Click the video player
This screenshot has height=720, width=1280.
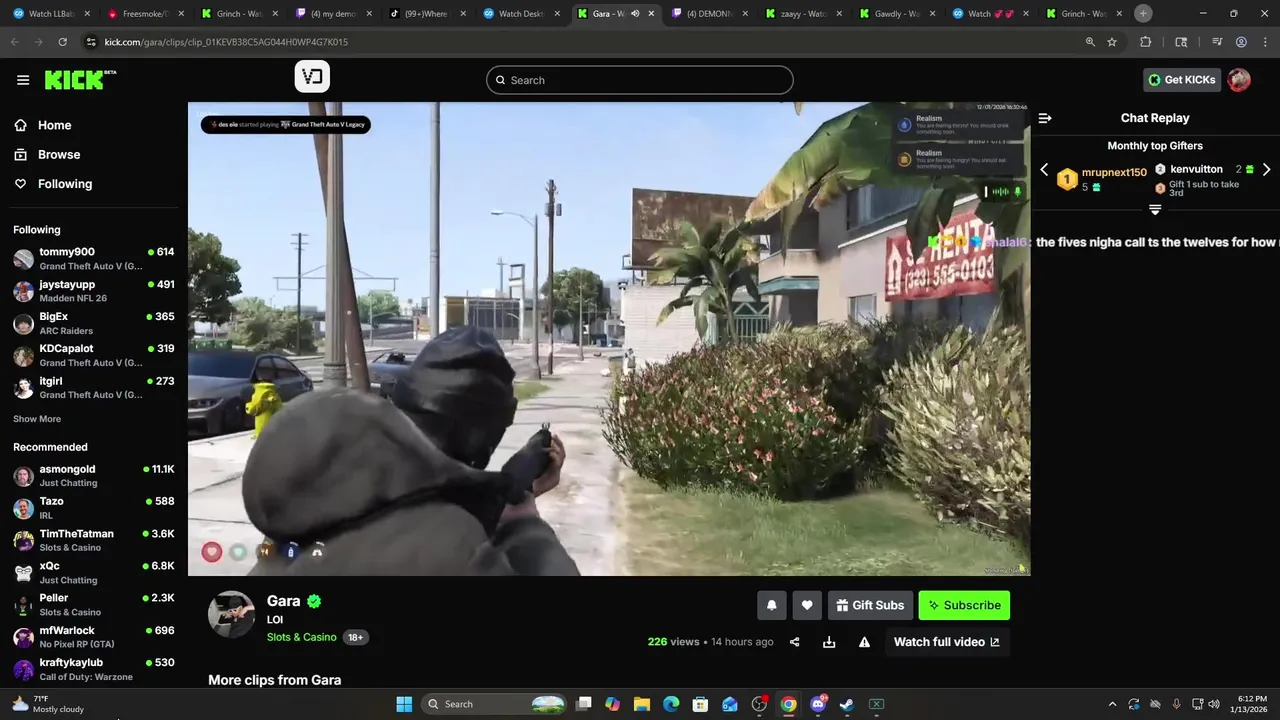[608, 338]
